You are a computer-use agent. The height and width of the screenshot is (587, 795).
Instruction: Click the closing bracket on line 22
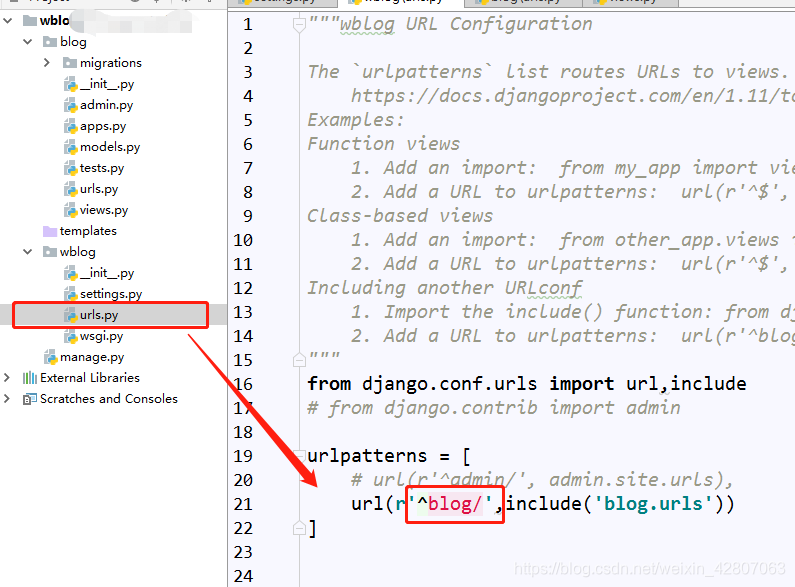point(312,528)
